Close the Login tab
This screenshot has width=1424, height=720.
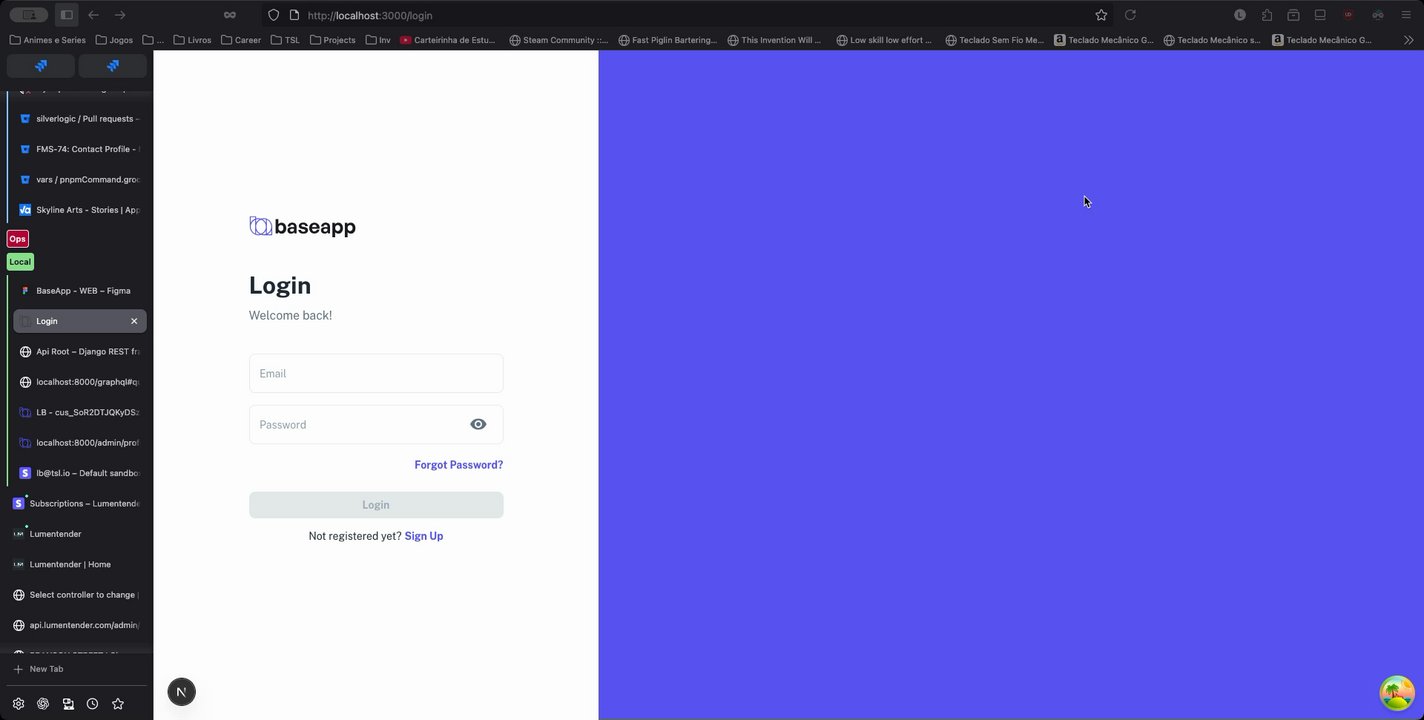134,321
